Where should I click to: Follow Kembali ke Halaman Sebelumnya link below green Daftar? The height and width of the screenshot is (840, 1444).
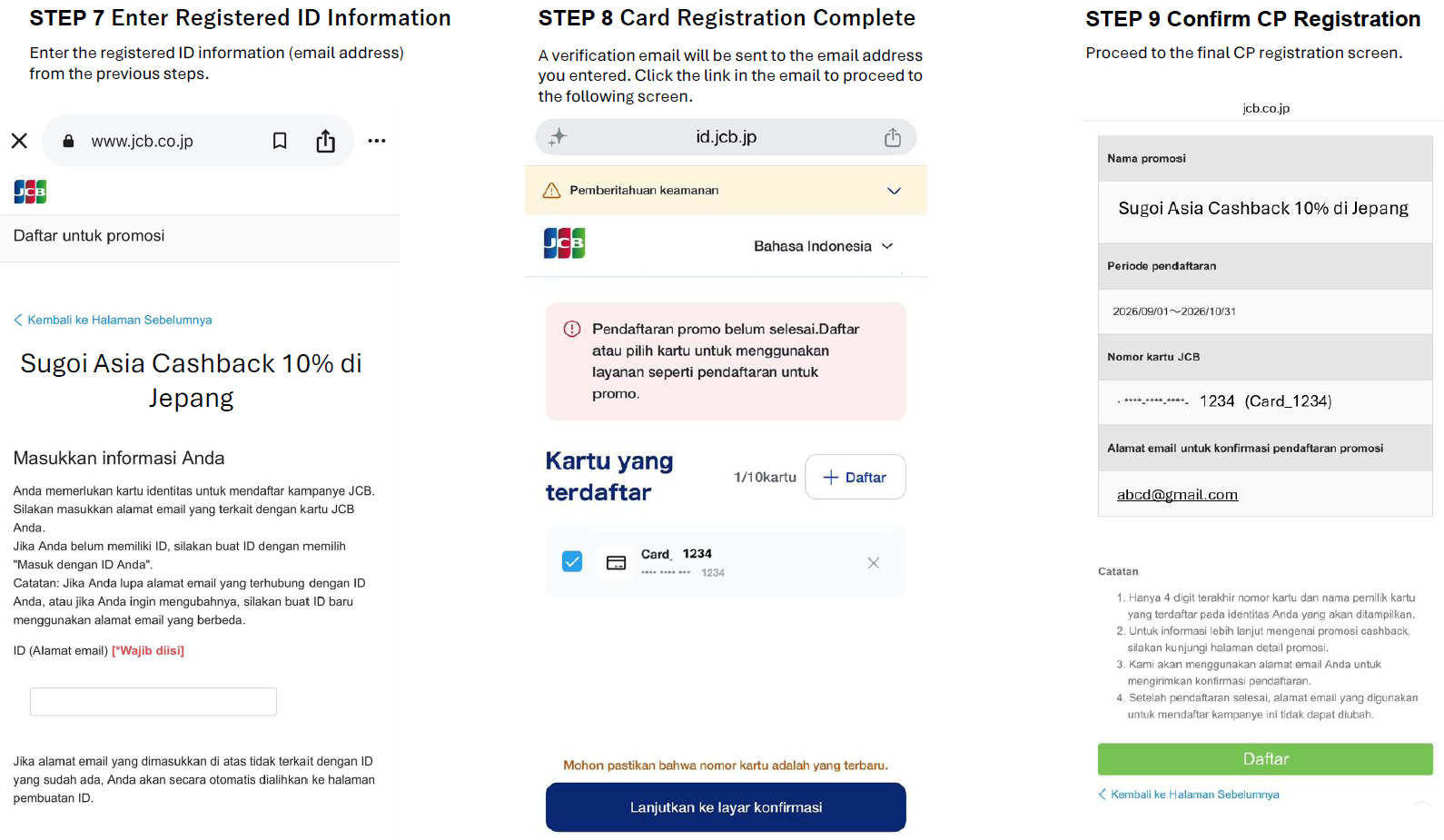(x=1189, y=795)
